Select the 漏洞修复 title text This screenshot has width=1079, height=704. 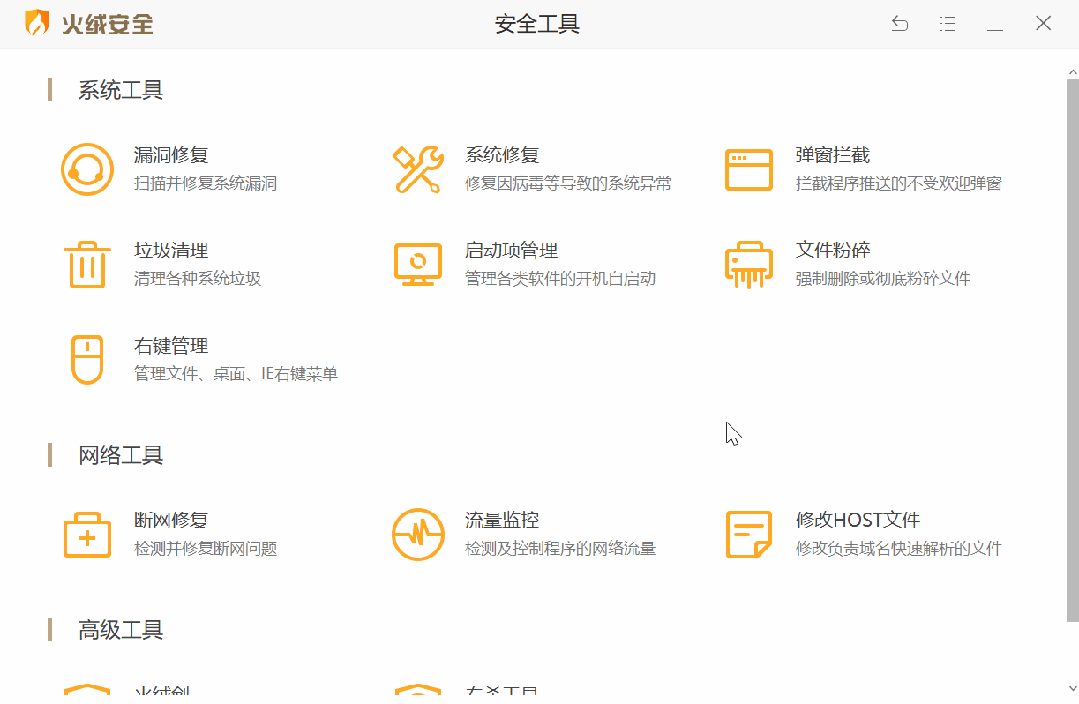click(171, 155)
